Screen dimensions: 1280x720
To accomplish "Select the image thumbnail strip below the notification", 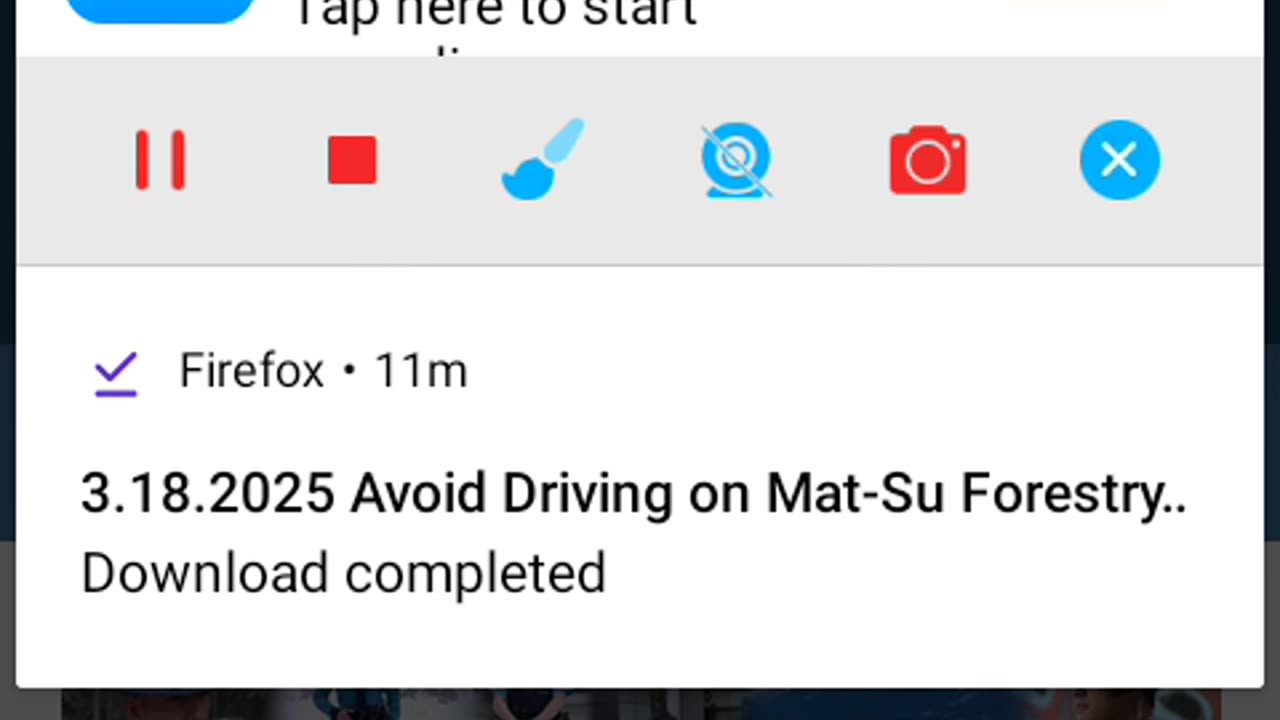I will point(640,704).
